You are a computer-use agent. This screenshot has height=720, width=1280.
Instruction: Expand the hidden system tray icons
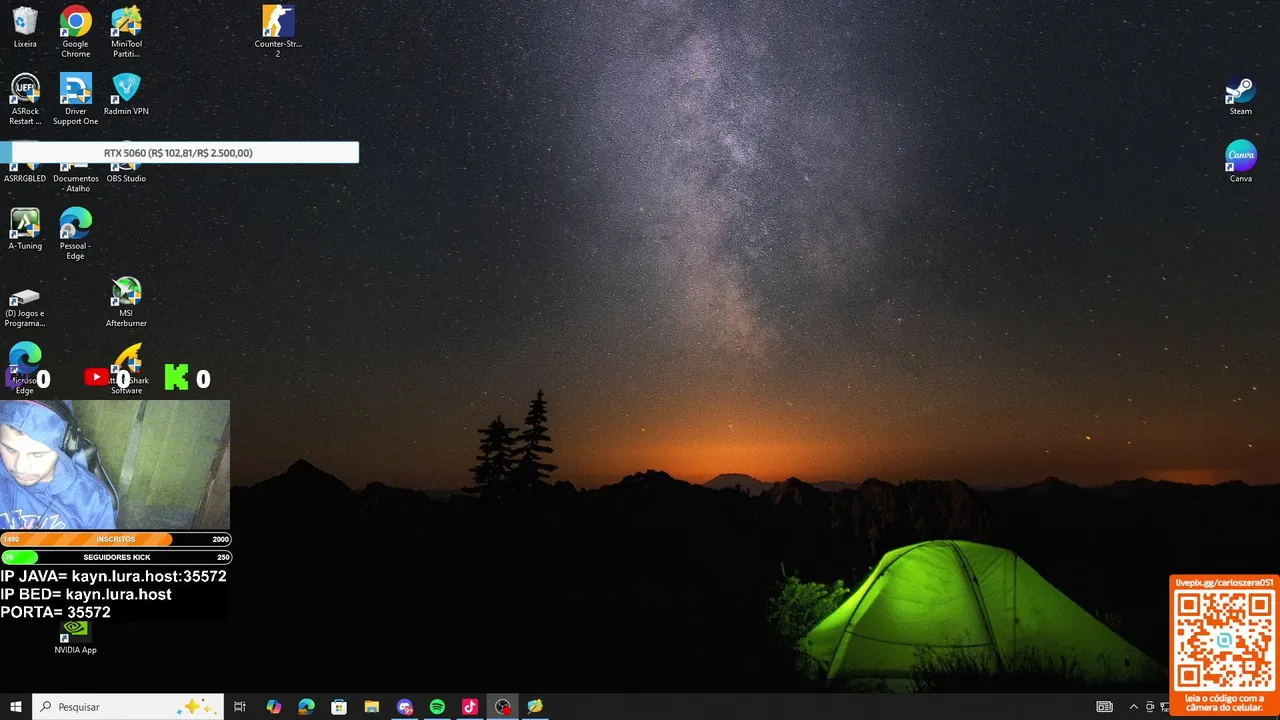point(1133,707)
